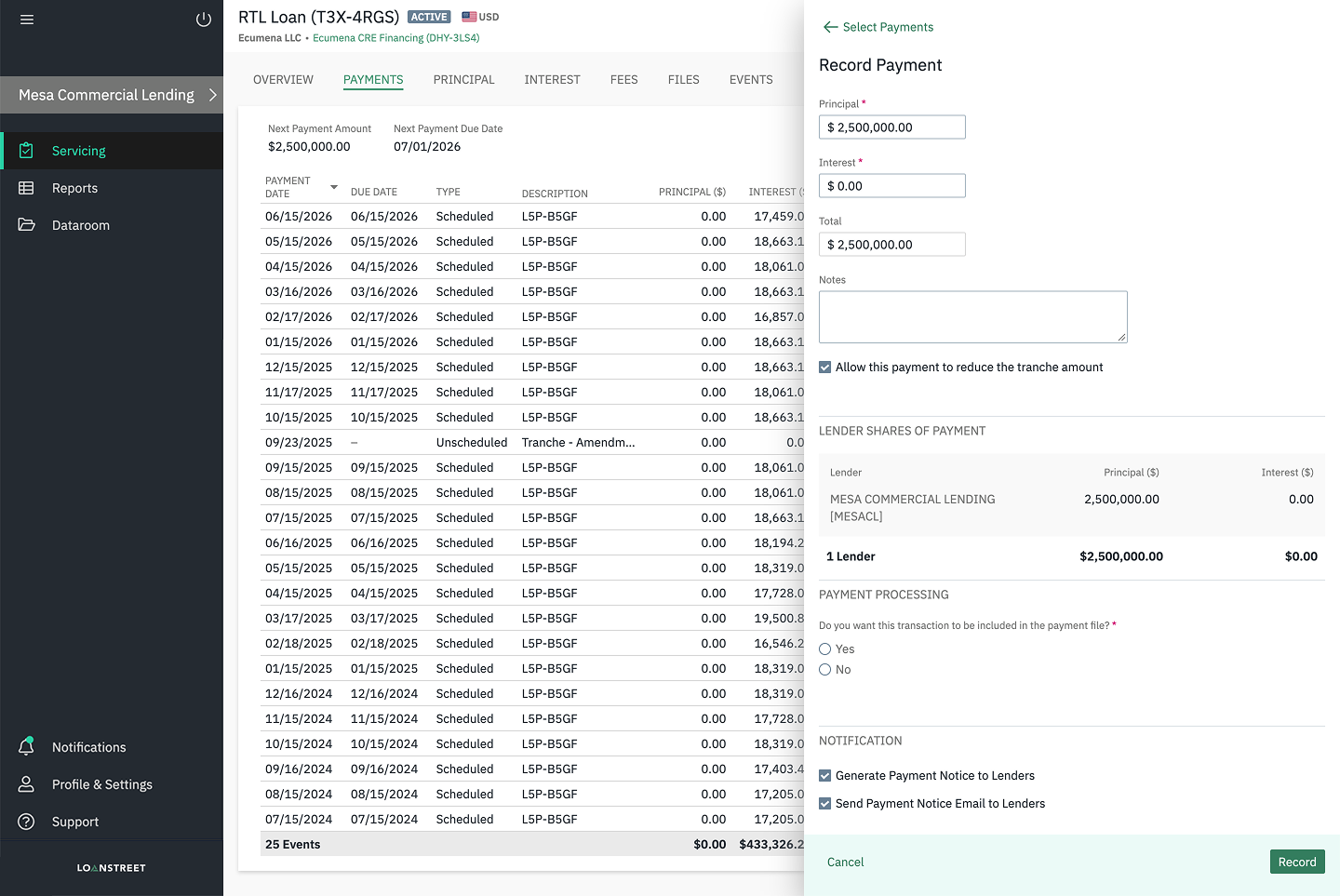This screenshot has width=1340, height=896.
Task: Switch to the Principal tab
Action: (463, 80)
